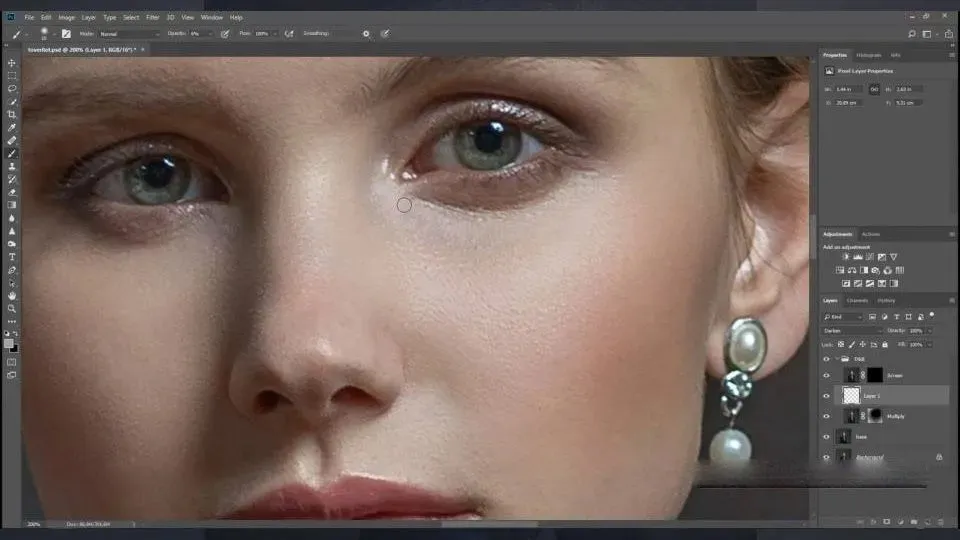Screen dimensions: 960x540
Task: Select the Crop tool
Action: pyautogui.click(x=12, y=115)
